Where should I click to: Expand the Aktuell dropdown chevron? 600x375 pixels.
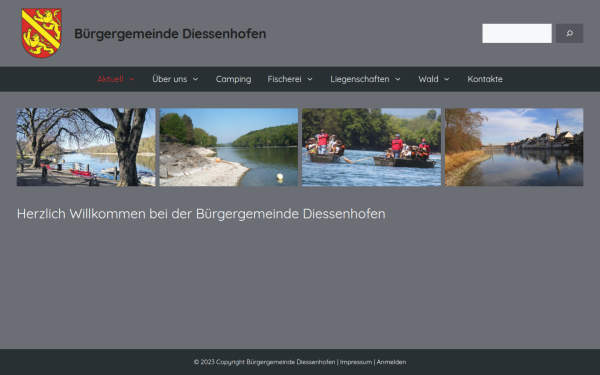[x=132, y=79]
